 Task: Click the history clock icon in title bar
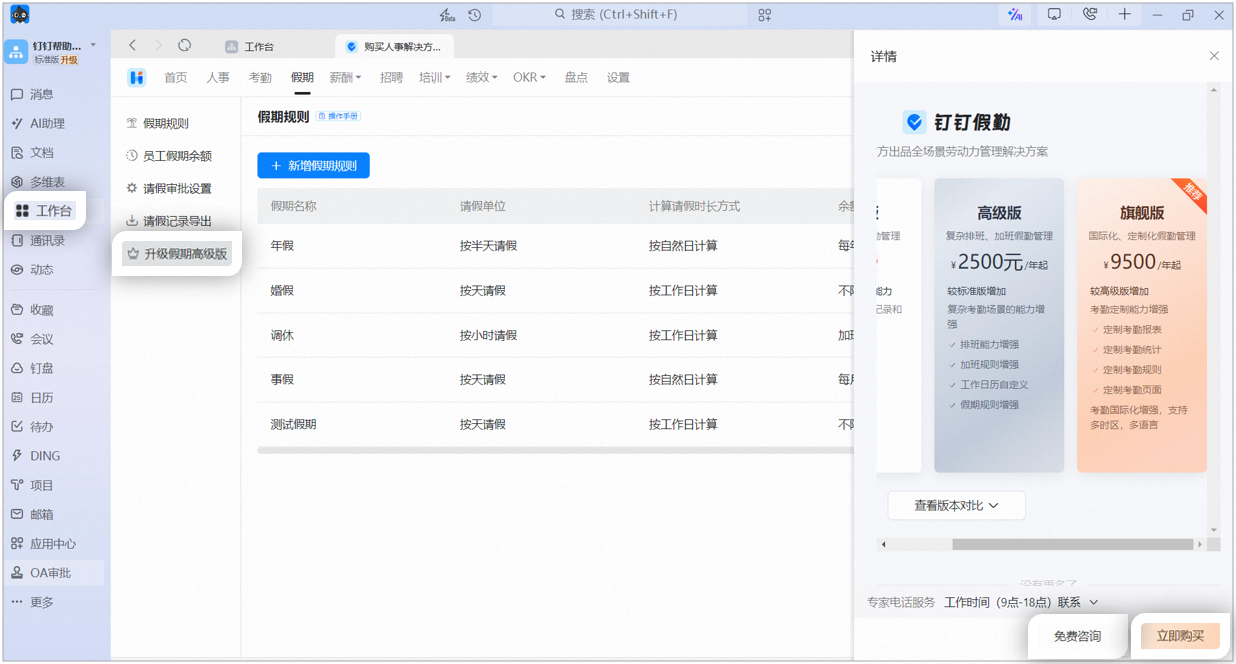coord(474,15)
